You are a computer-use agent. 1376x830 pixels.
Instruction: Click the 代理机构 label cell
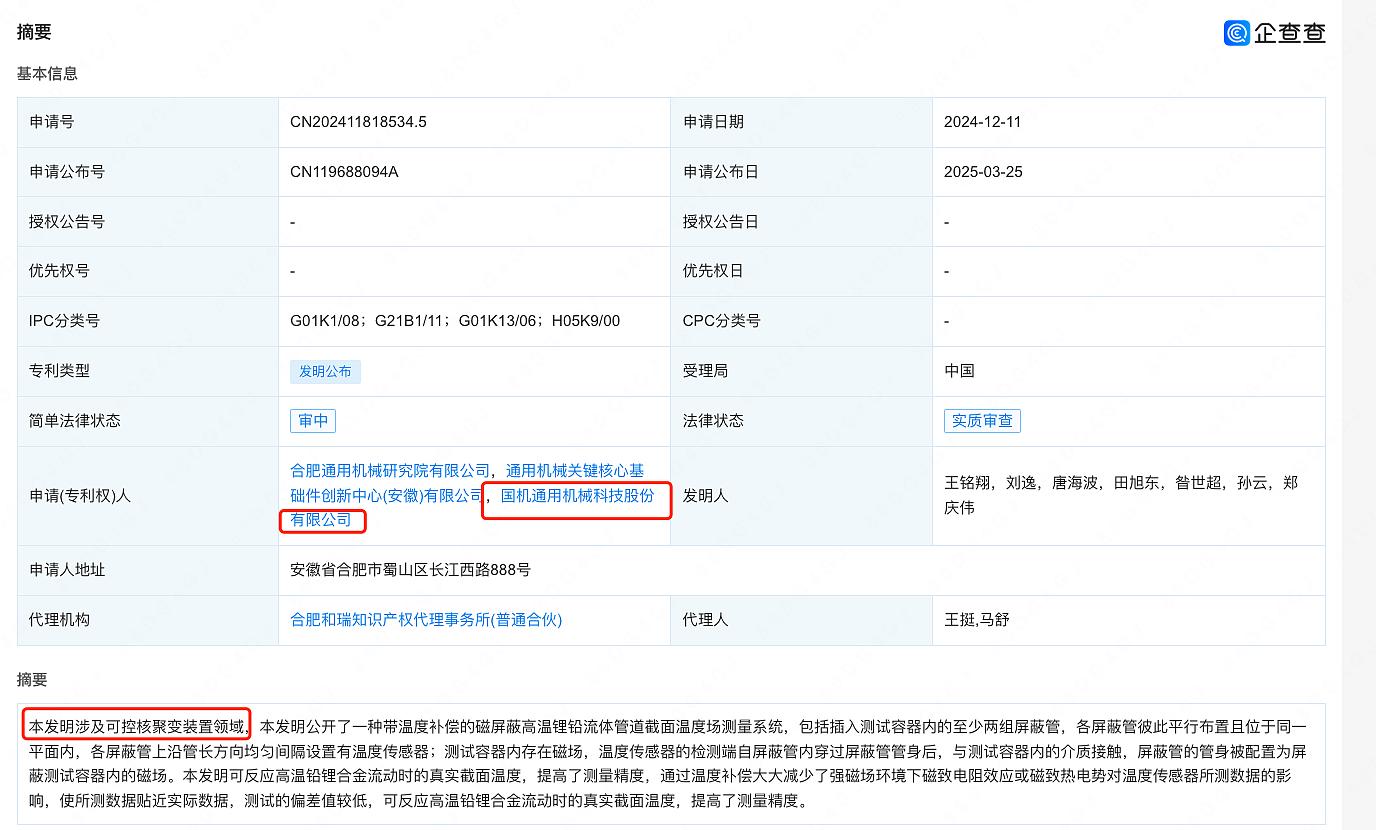(148, 620)
